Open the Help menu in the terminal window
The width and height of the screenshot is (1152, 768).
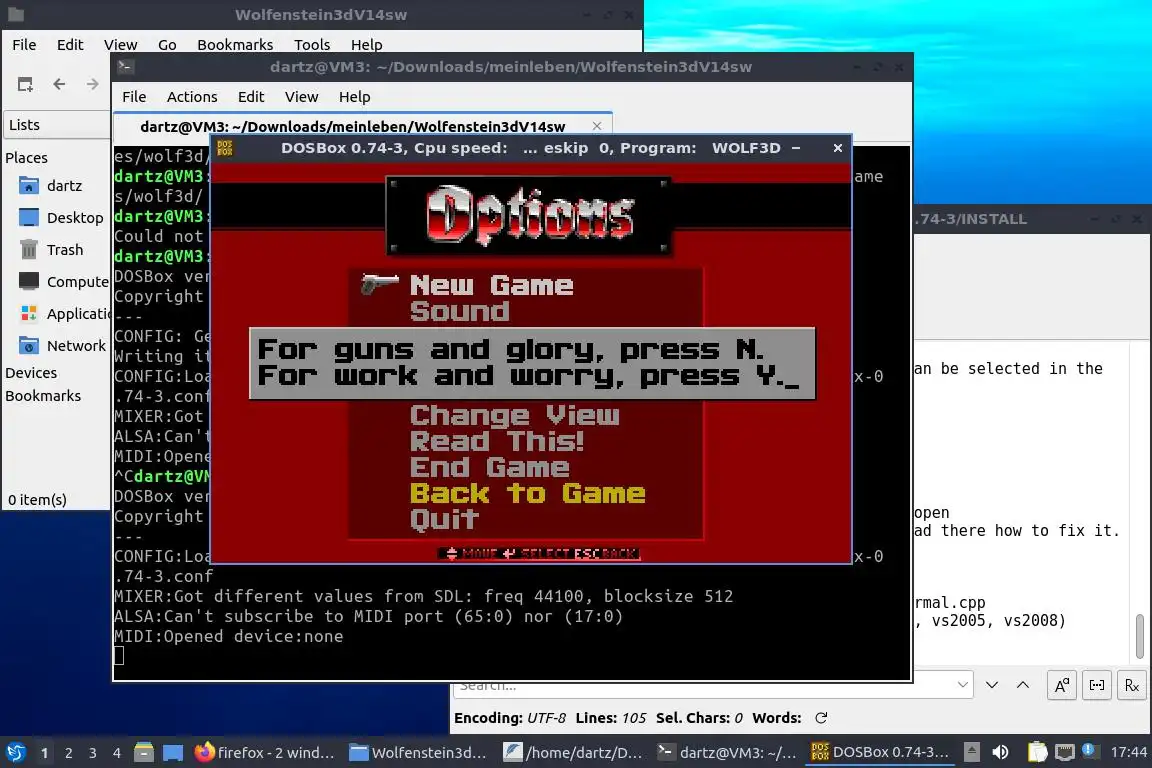[x=354, y=97]
